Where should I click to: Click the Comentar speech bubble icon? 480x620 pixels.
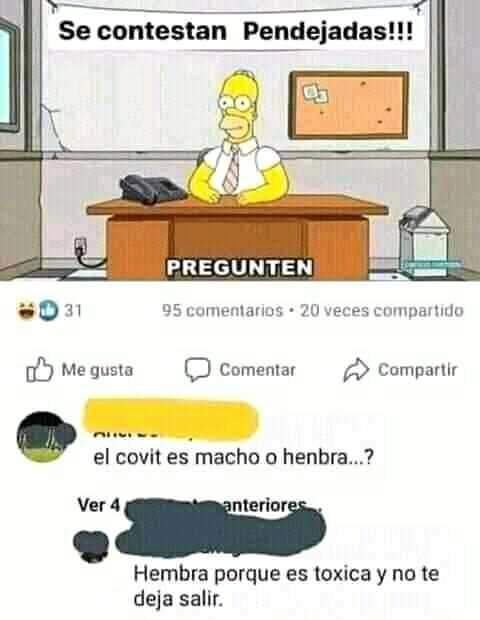tap(197, 370)
